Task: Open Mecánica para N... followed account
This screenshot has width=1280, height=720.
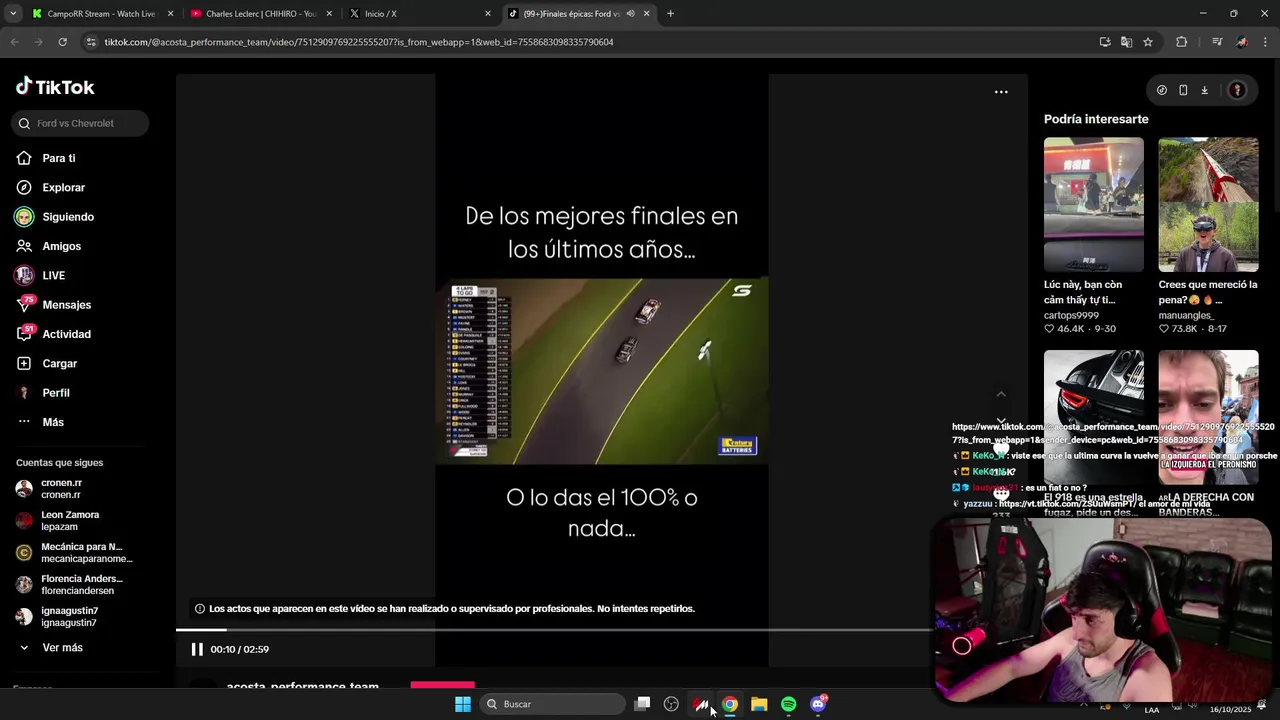Action: click(74, 552)
